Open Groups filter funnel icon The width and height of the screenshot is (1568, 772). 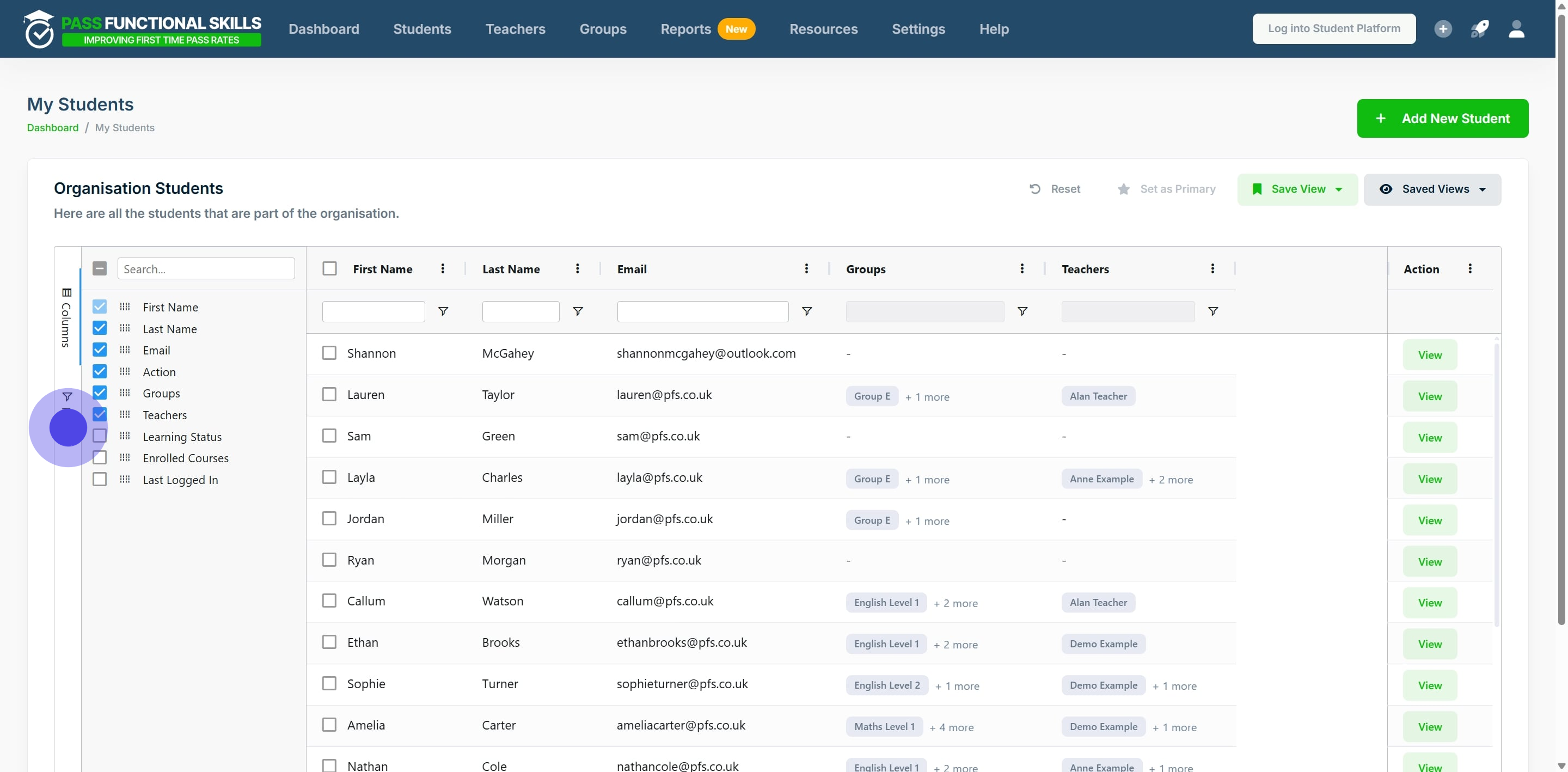point(1022,311)
